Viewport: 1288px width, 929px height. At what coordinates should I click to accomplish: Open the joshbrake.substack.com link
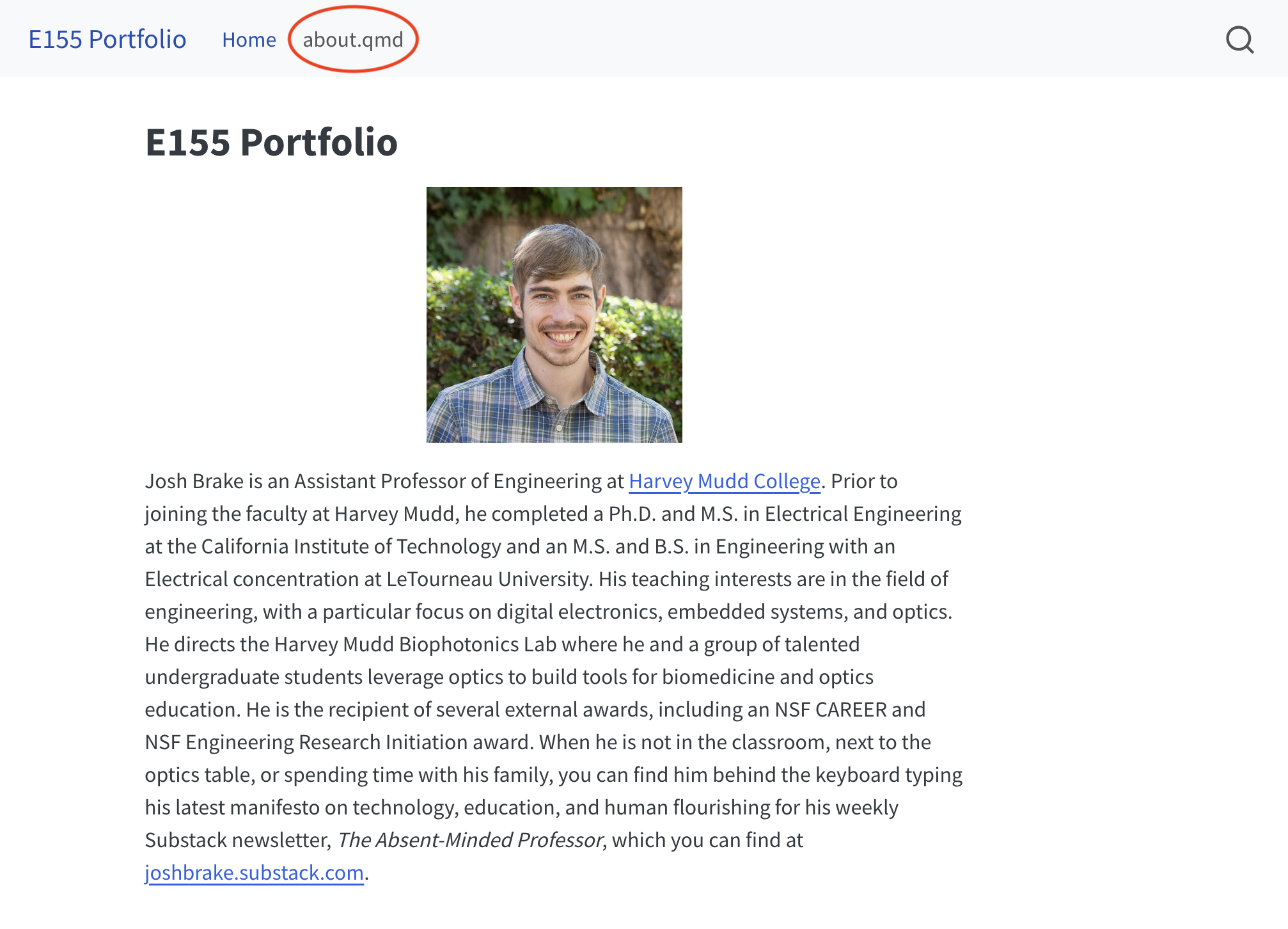(254, 873)
